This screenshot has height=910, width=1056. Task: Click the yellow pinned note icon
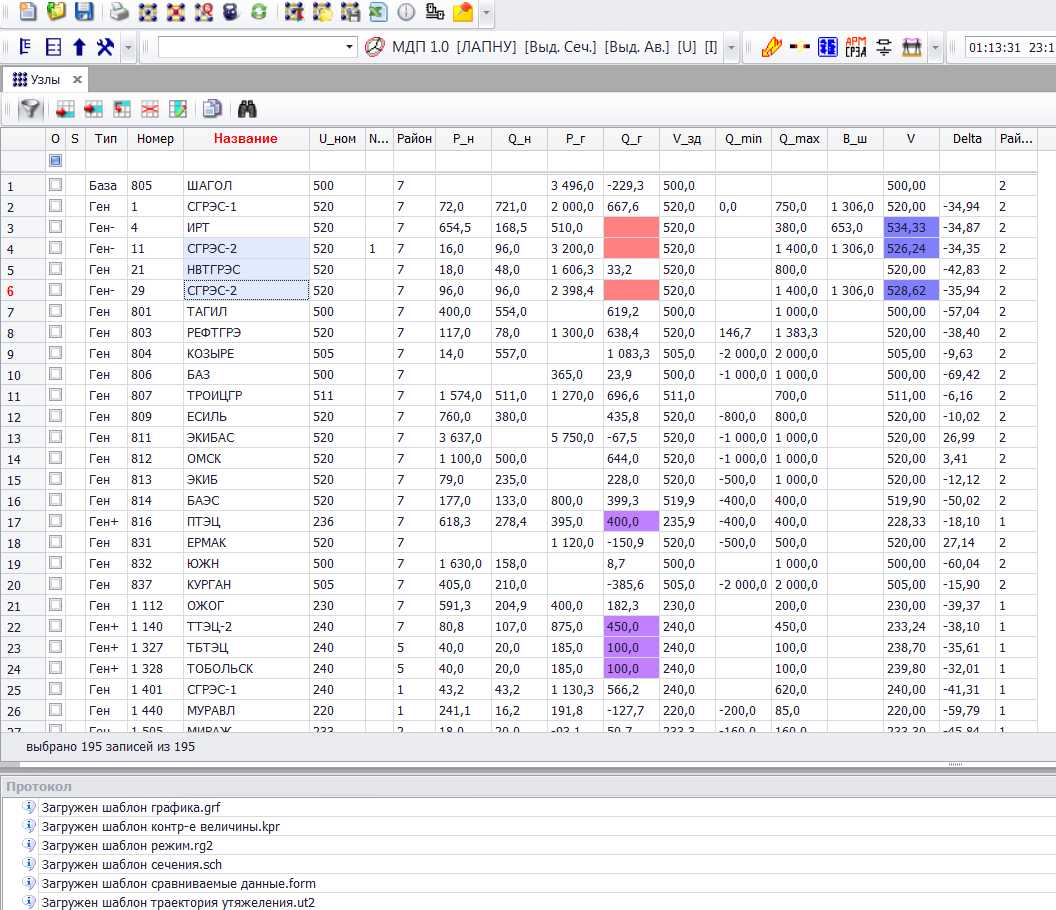463,11
